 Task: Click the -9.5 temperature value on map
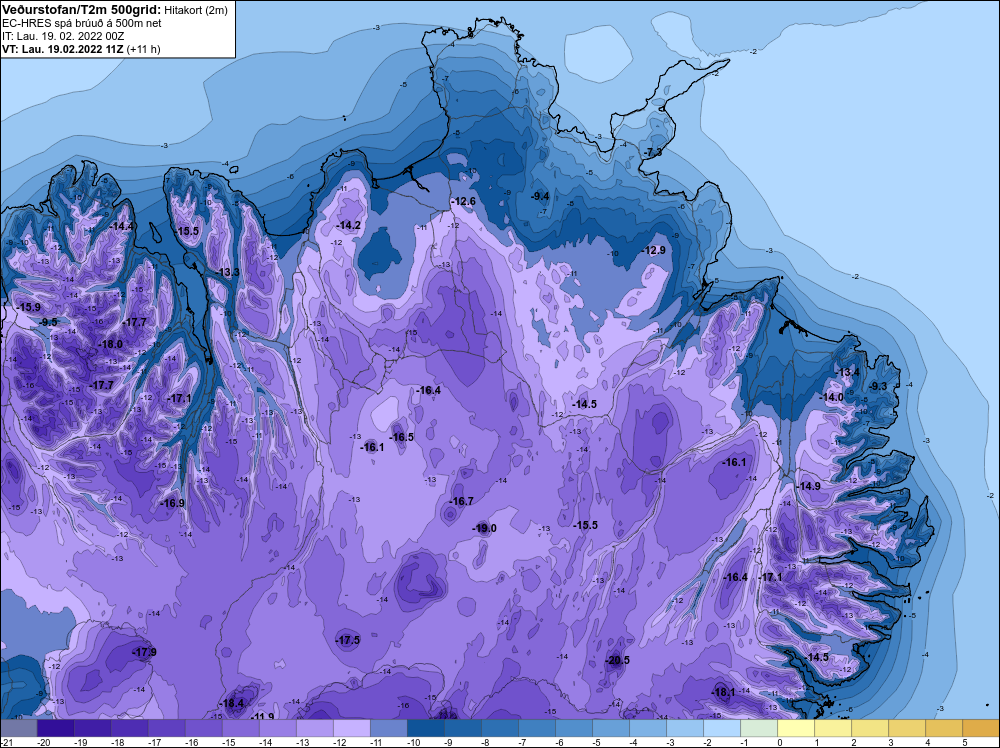coord(47,322)
